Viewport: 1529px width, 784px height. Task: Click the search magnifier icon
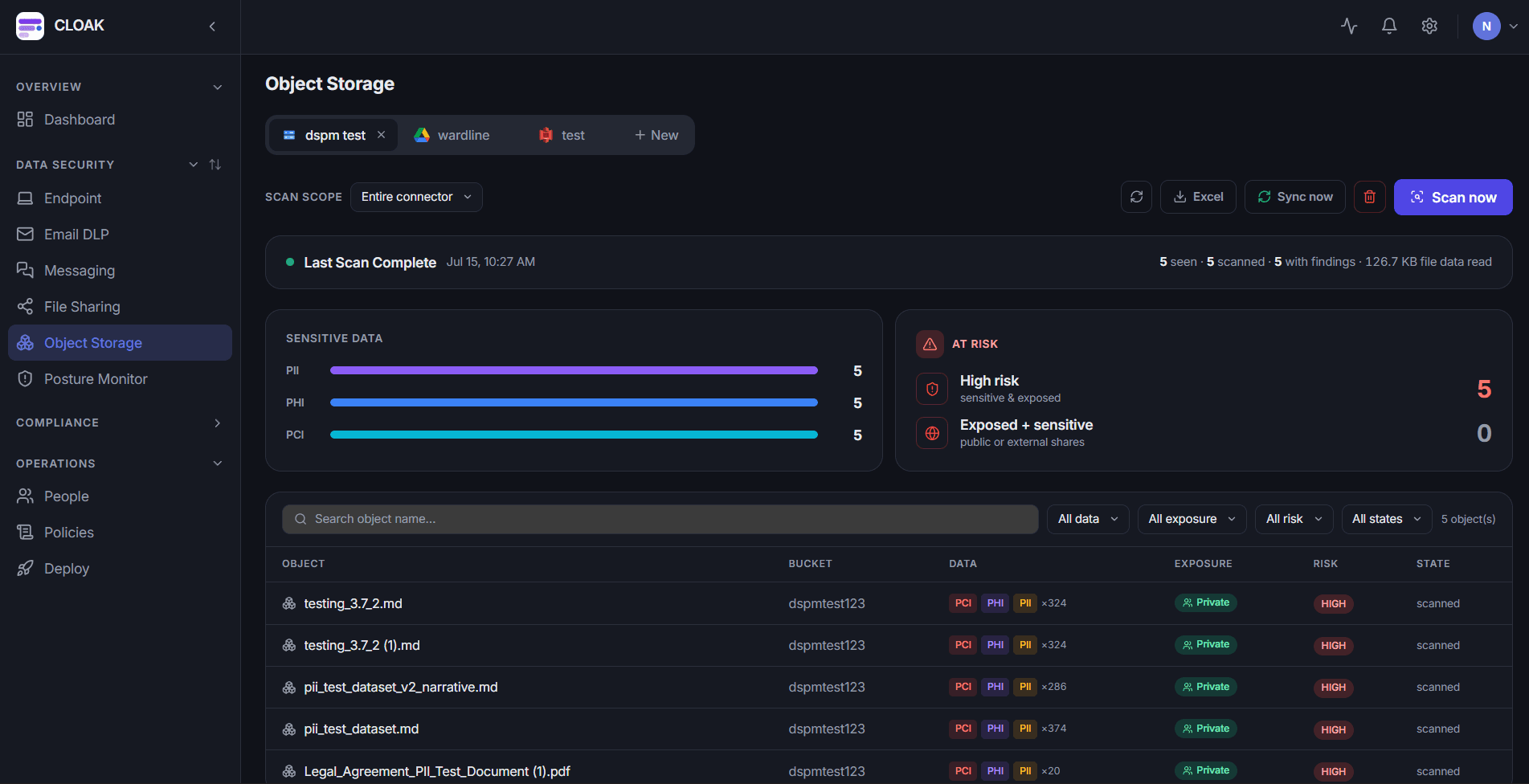[300, 519]
